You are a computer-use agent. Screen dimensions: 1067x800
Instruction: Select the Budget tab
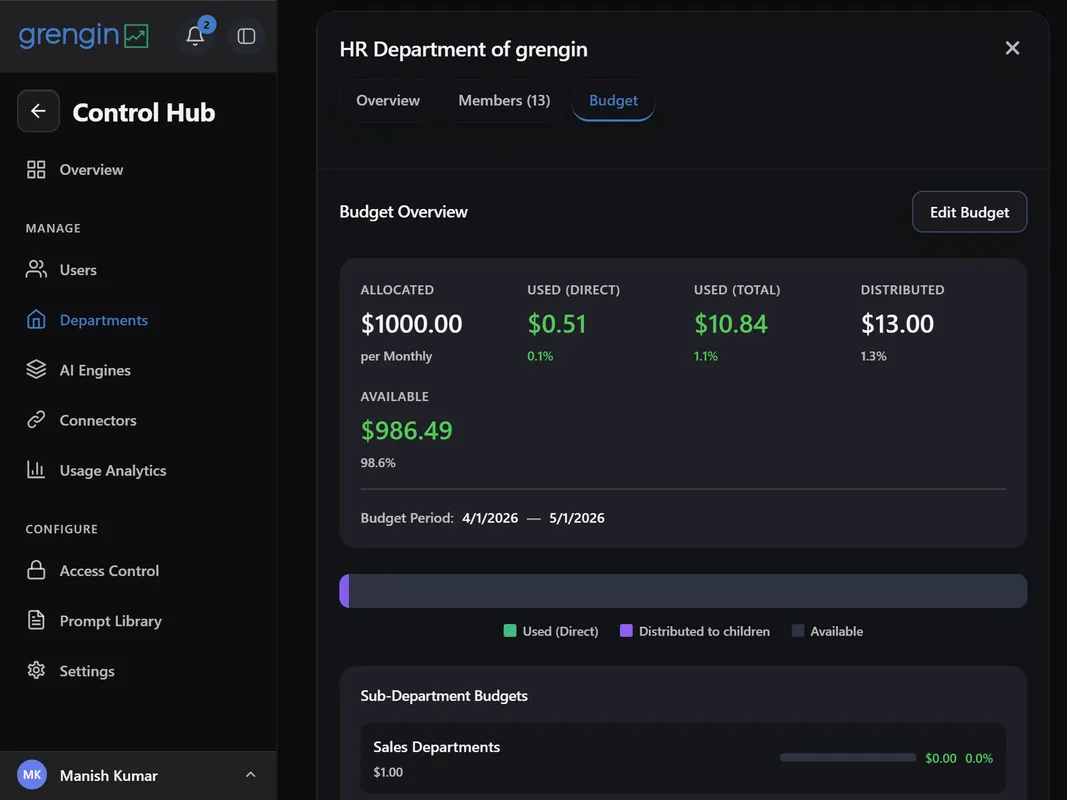[x=613, y=101]
